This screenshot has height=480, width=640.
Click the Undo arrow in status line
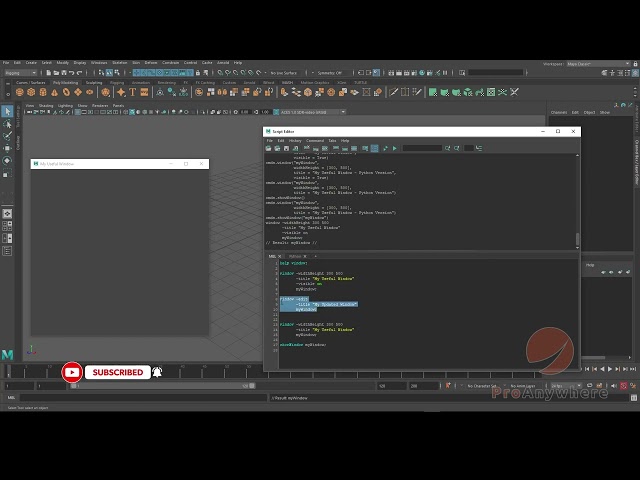72,73
